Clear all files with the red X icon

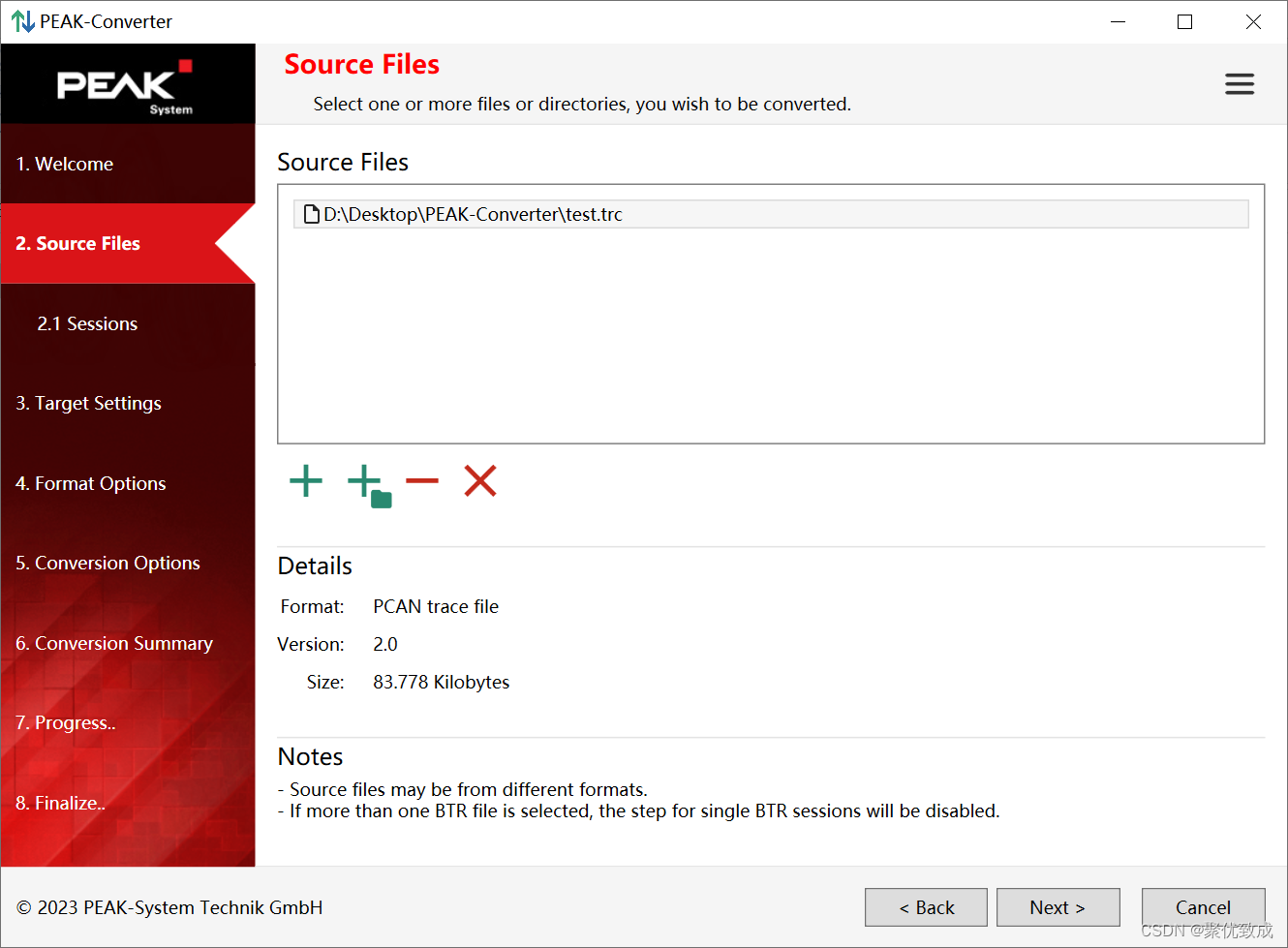(x=480, y=481)
